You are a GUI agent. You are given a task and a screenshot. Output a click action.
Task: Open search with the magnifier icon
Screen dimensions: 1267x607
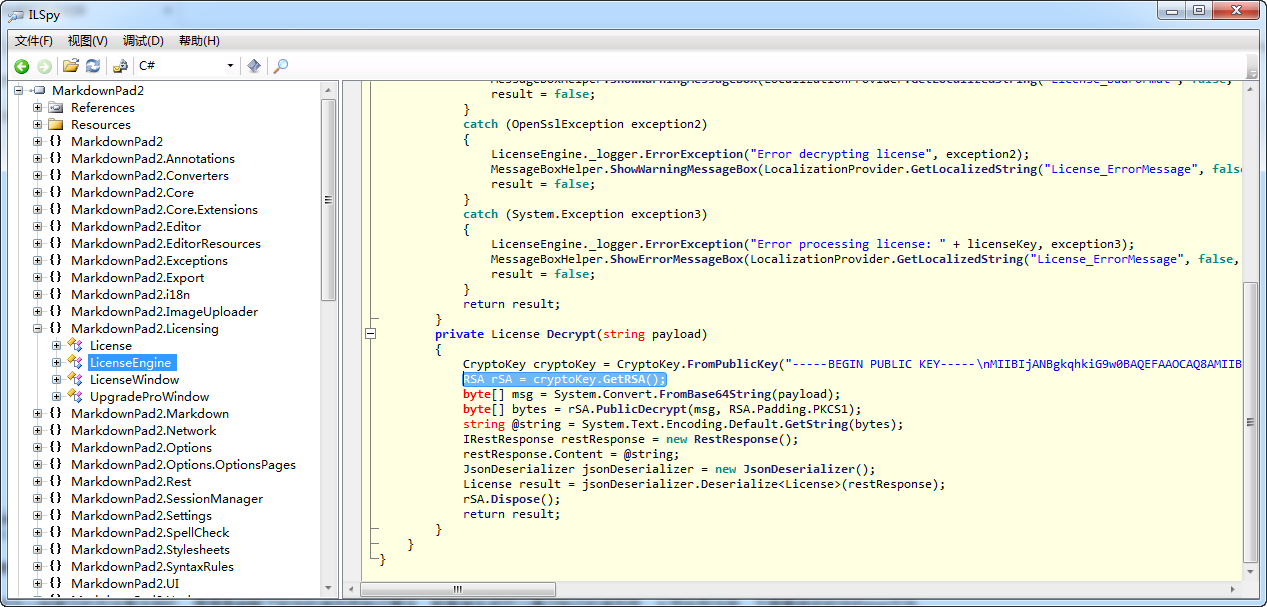coord(281,66)
